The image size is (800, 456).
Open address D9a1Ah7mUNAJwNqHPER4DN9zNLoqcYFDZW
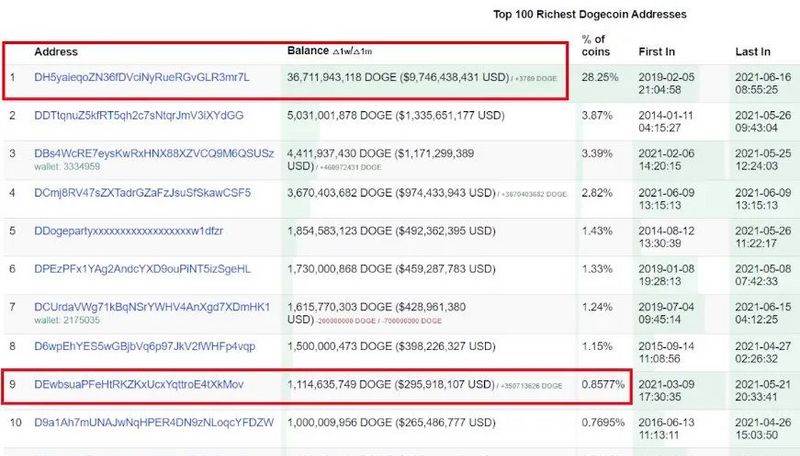(154, 423)
